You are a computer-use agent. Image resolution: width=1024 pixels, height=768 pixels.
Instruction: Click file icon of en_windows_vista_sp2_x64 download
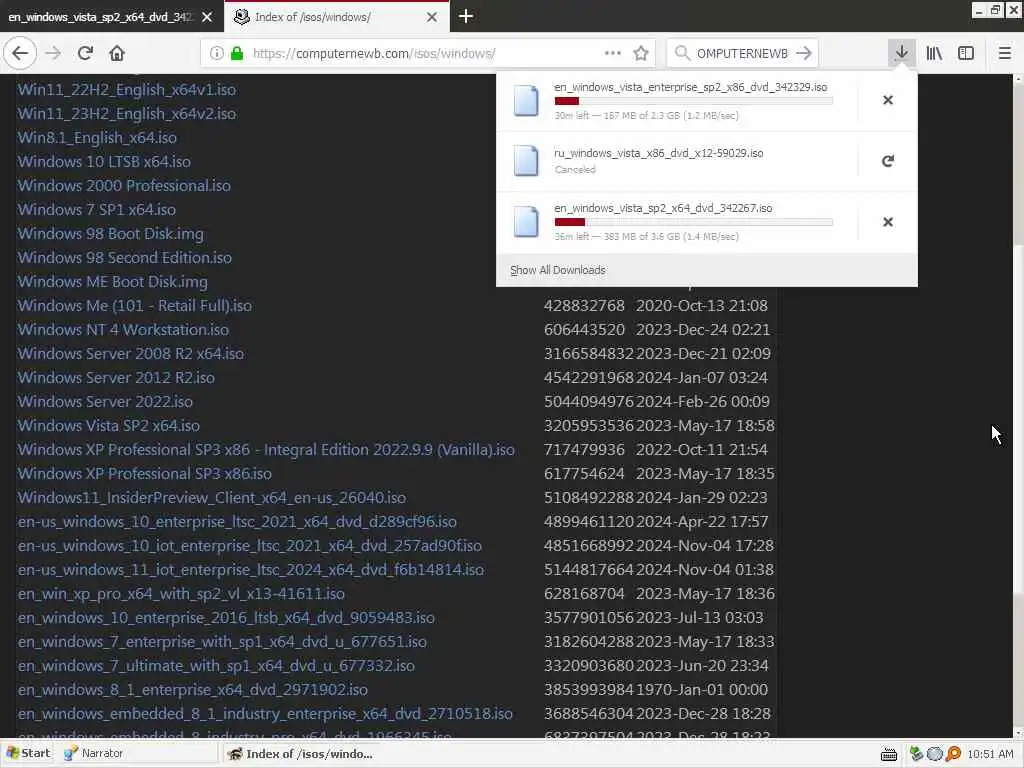[x=526, y=222]
